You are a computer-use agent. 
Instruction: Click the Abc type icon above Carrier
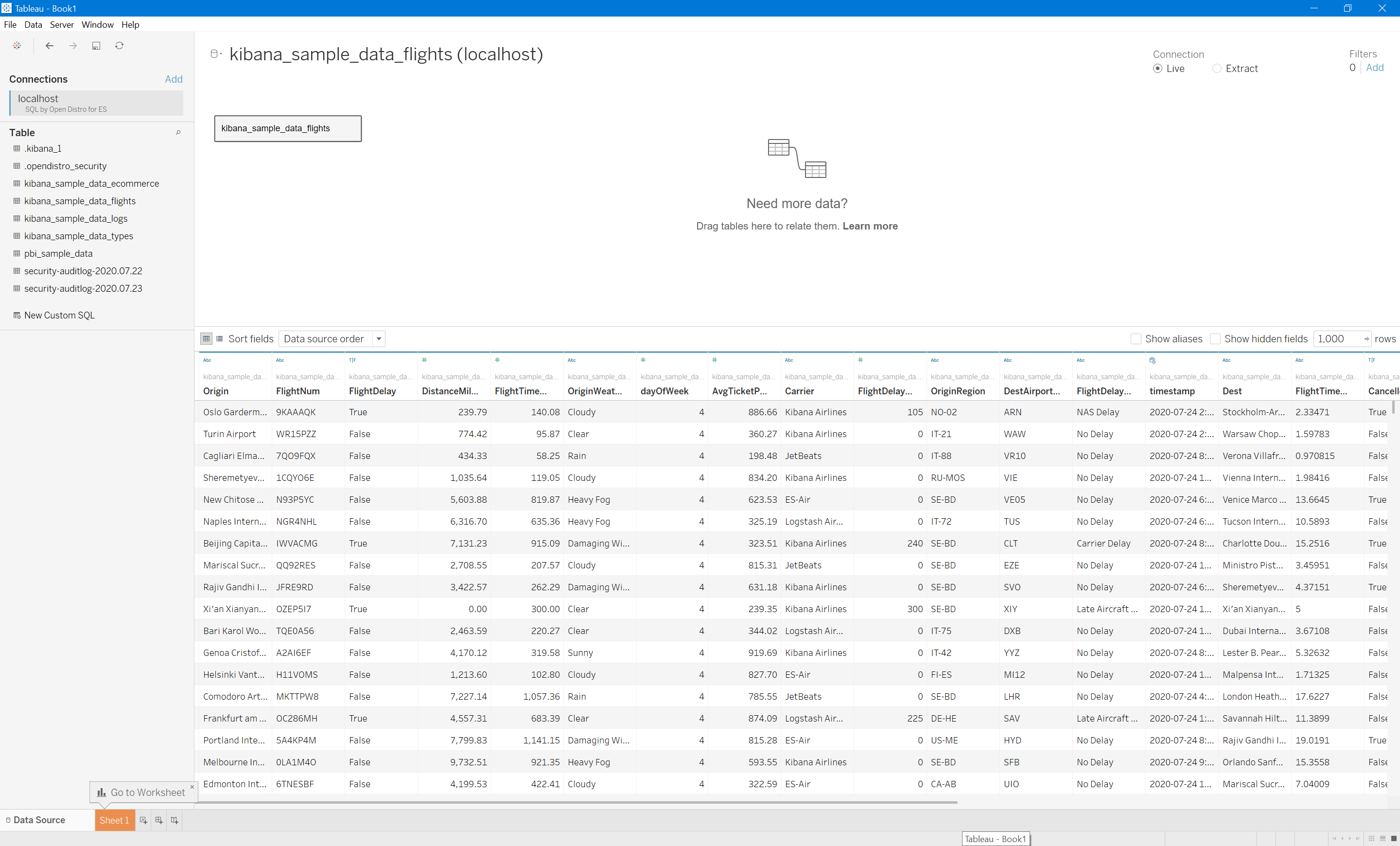pyautogui.click(x=789, y=360)
